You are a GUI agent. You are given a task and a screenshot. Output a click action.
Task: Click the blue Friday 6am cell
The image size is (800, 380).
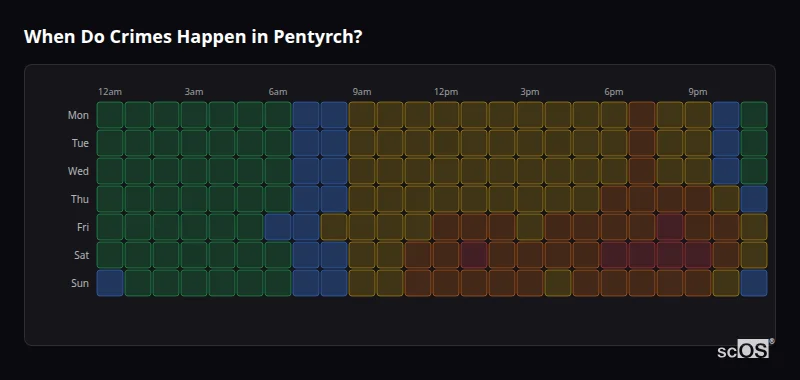278,226
